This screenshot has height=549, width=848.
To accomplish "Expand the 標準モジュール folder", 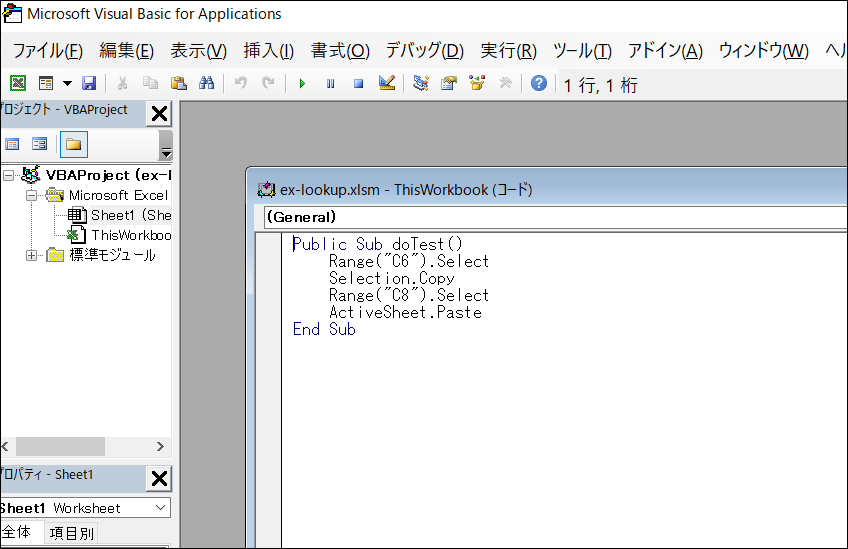I will [x=31, y=255].
